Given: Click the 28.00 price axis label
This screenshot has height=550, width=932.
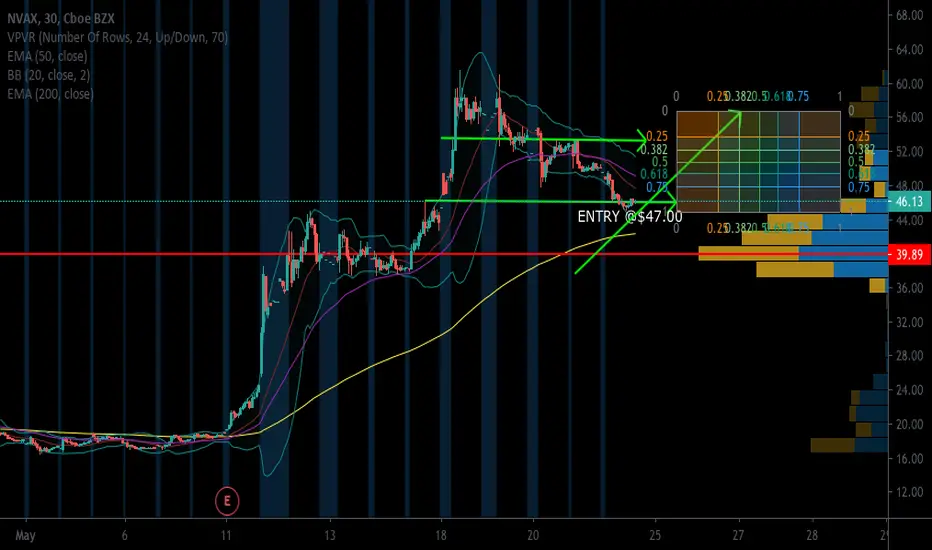Looking at the screenshot, I should click(909, 356).
